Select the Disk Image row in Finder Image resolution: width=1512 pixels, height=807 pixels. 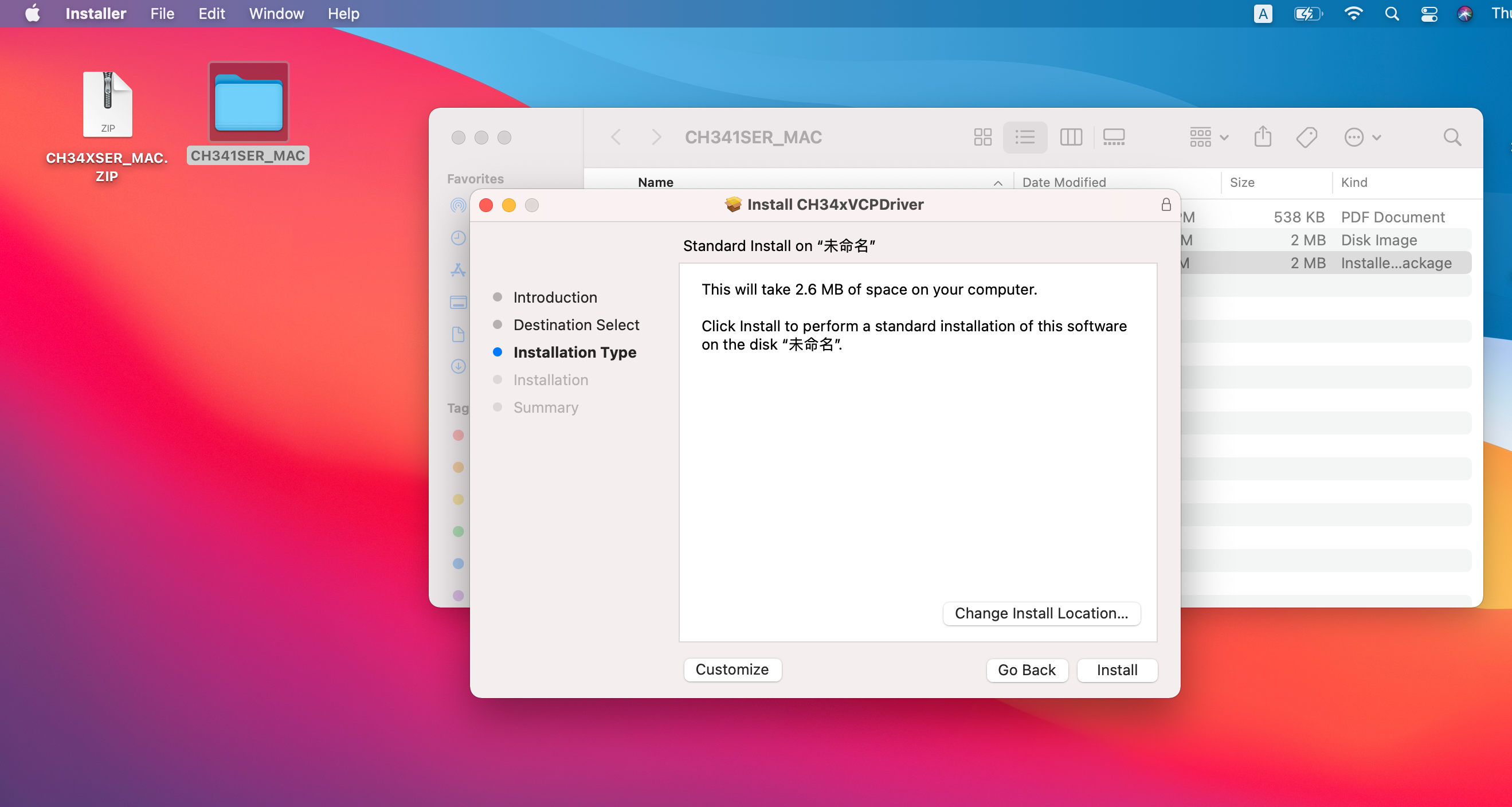tap(1325, 240)
